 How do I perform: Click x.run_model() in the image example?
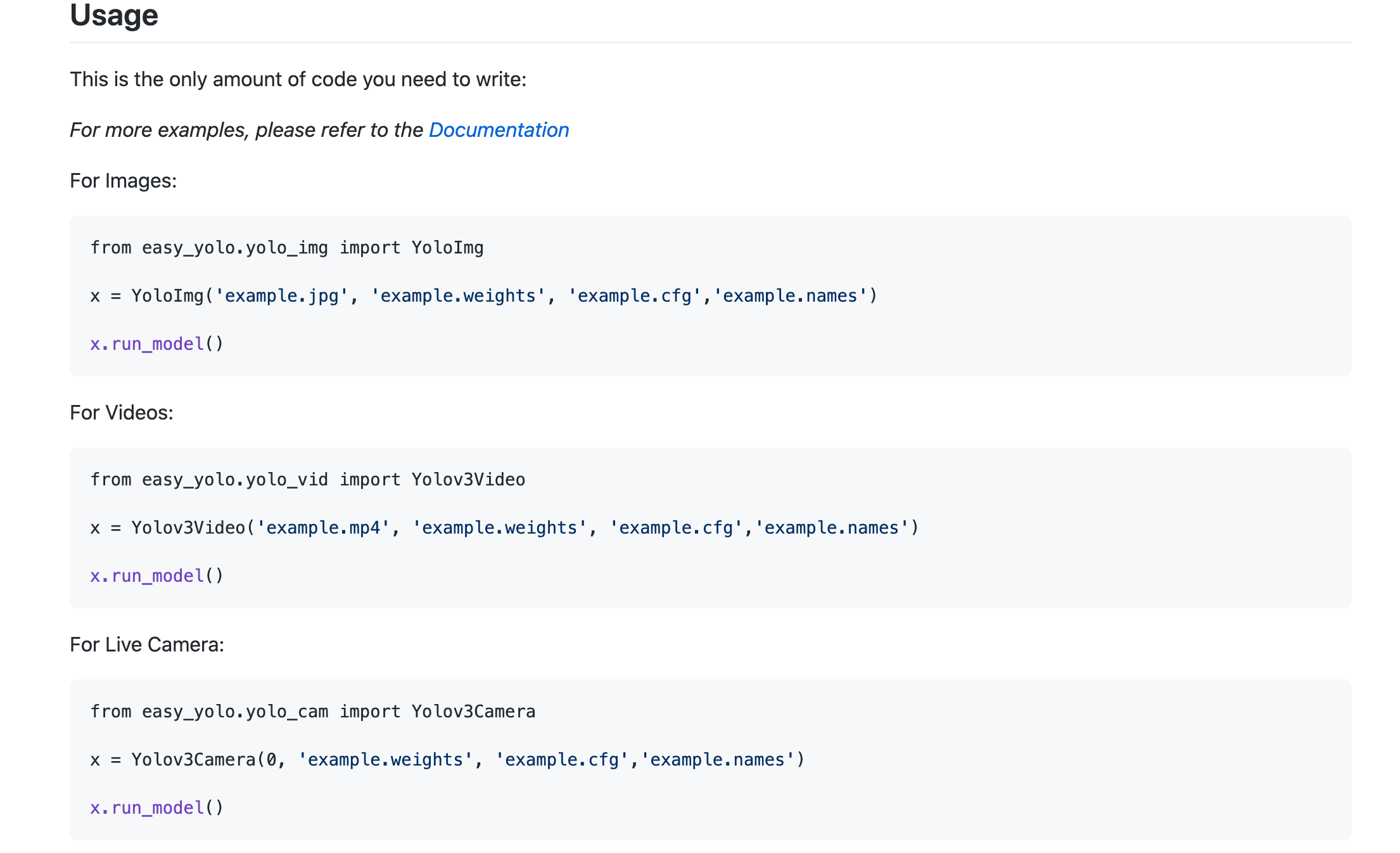156,343
